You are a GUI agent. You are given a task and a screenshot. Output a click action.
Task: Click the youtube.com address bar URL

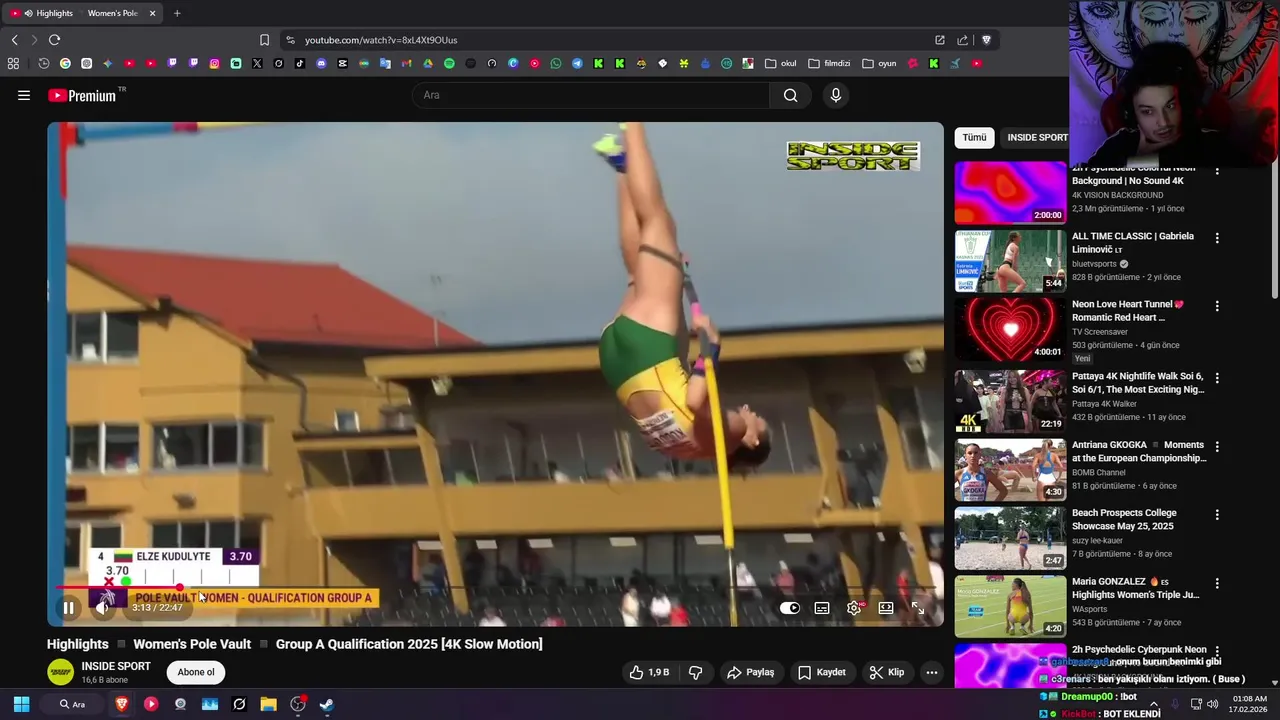tap(381, 40)
